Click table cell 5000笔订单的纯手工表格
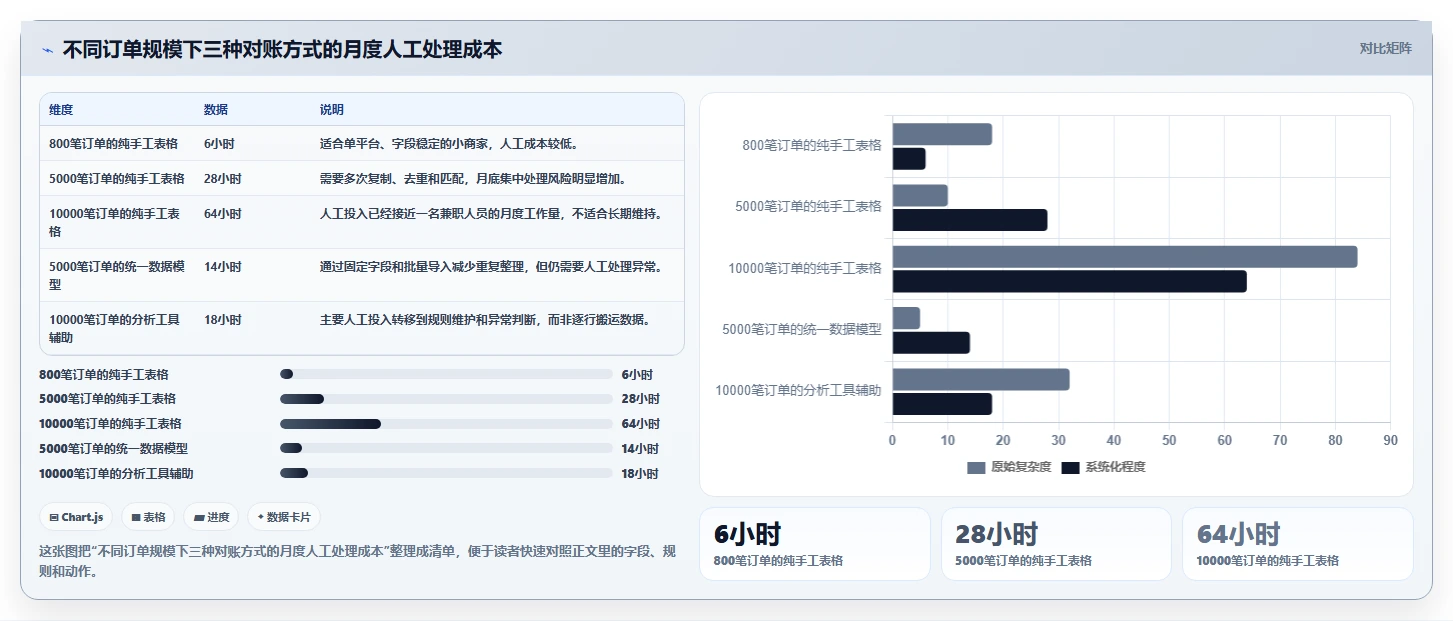 coord(117,179)
